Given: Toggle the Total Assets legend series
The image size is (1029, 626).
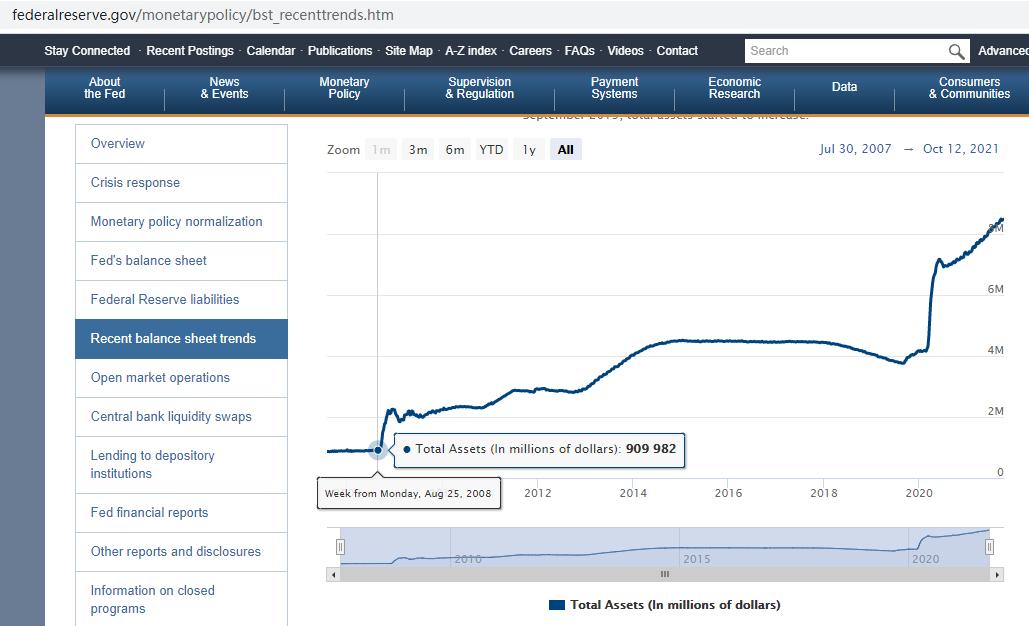Looking at the screenshot, I should tap(665, 605).
